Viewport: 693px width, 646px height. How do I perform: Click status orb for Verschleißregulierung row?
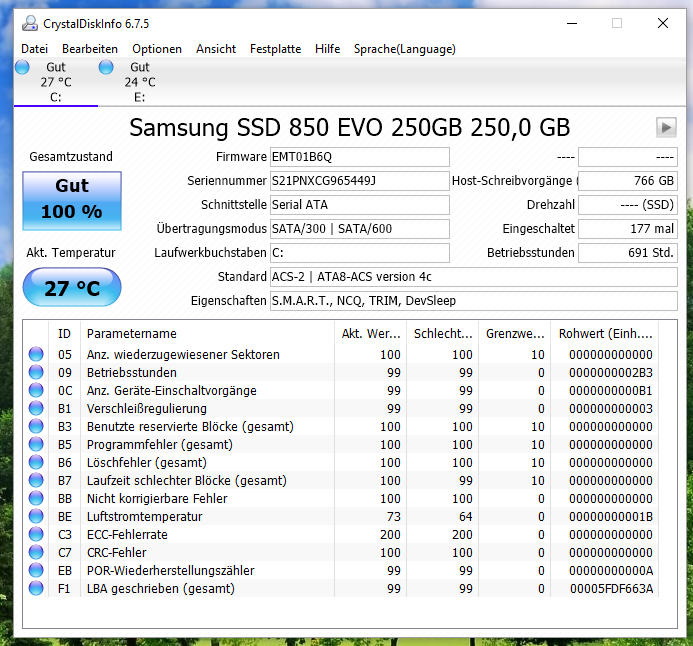36,408
